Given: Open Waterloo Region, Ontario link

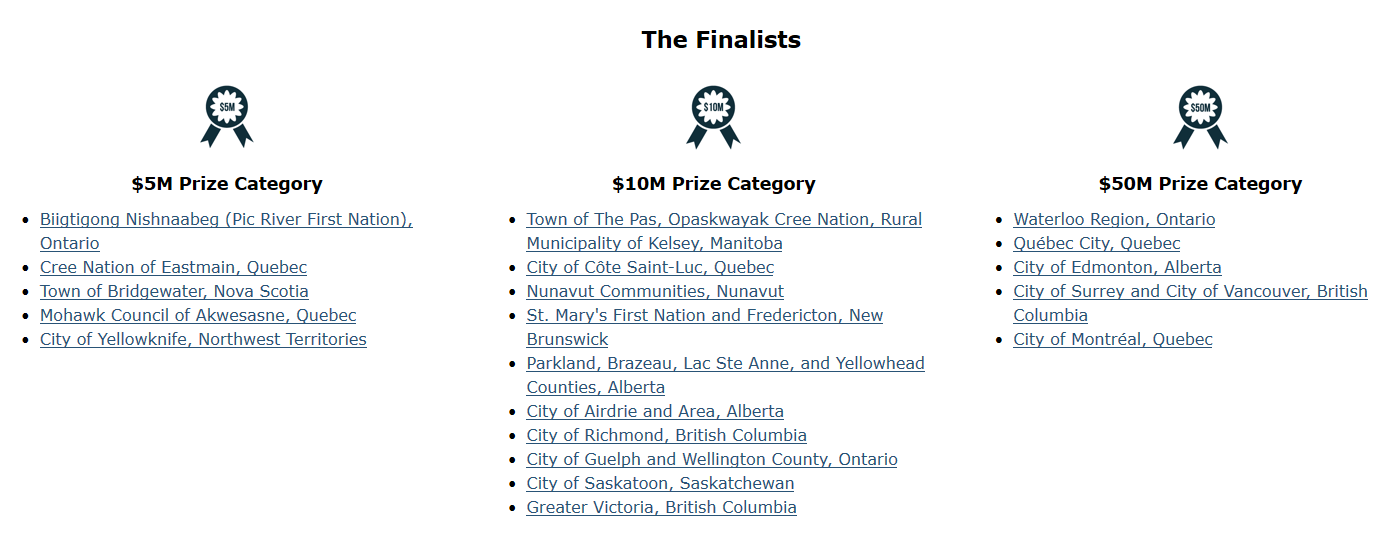Looking at the screenshot, I should 1114,220.
